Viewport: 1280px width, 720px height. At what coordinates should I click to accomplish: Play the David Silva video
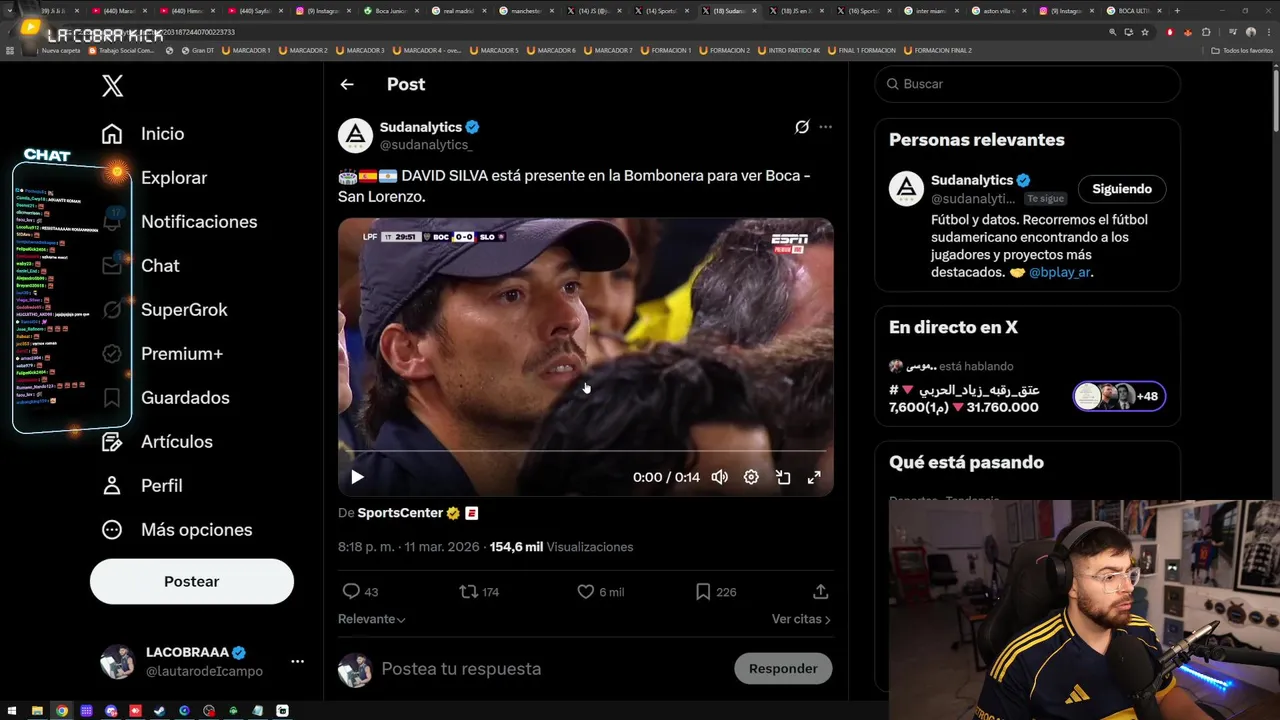[x=357, y=477]
